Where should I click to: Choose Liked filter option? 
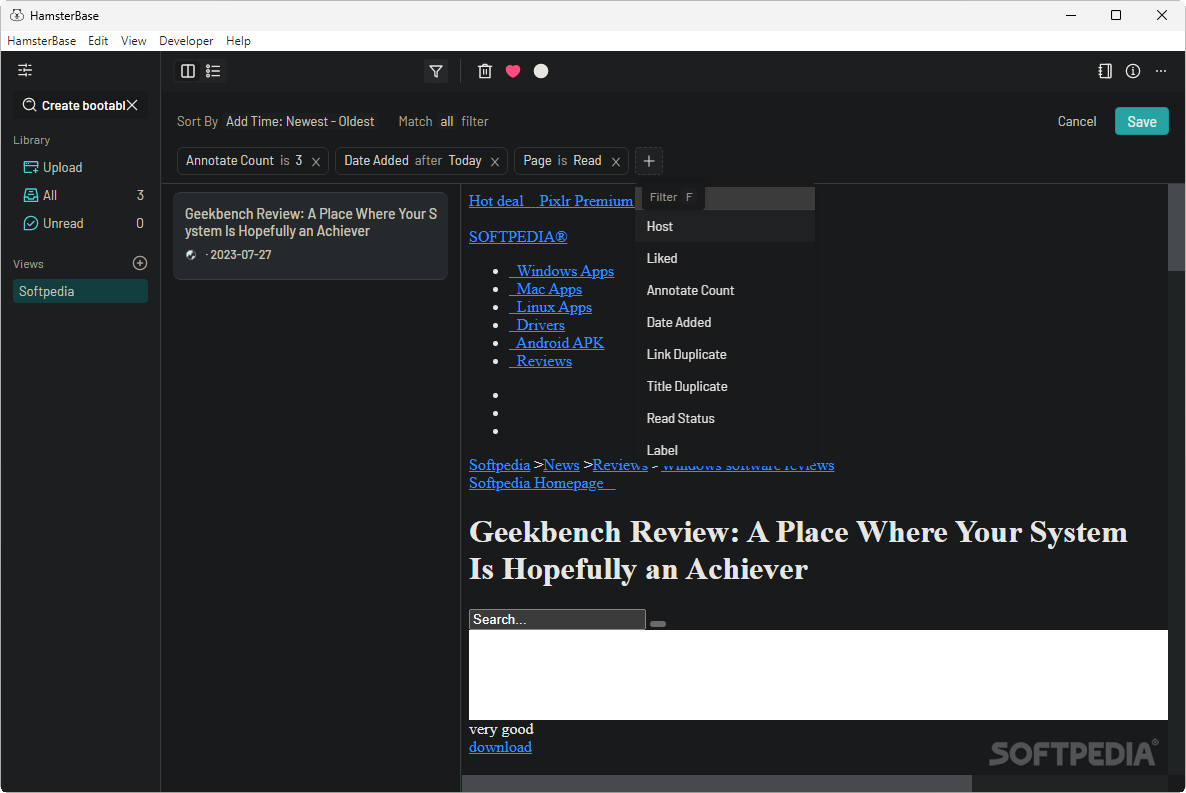(725, 258)
